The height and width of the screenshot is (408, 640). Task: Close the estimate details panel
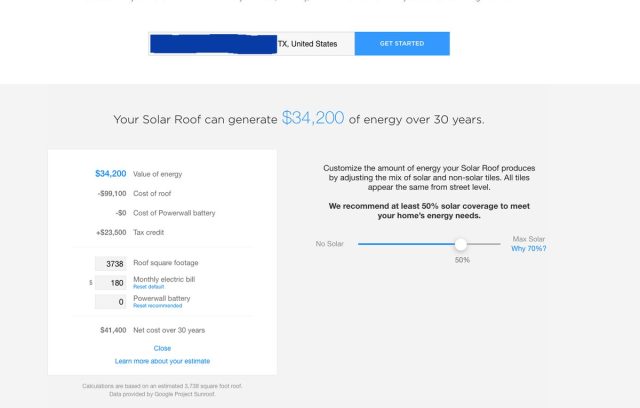pos(162,348)
